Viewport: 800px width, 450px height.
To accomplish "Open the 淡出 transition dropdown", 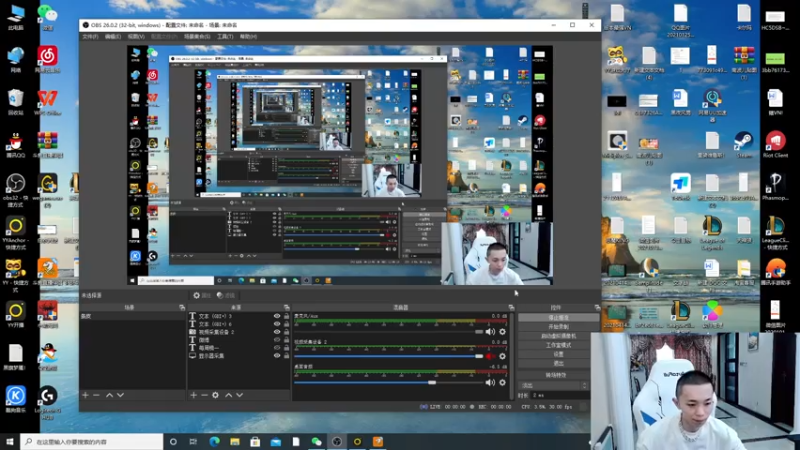I will click(x=554, y=386).
